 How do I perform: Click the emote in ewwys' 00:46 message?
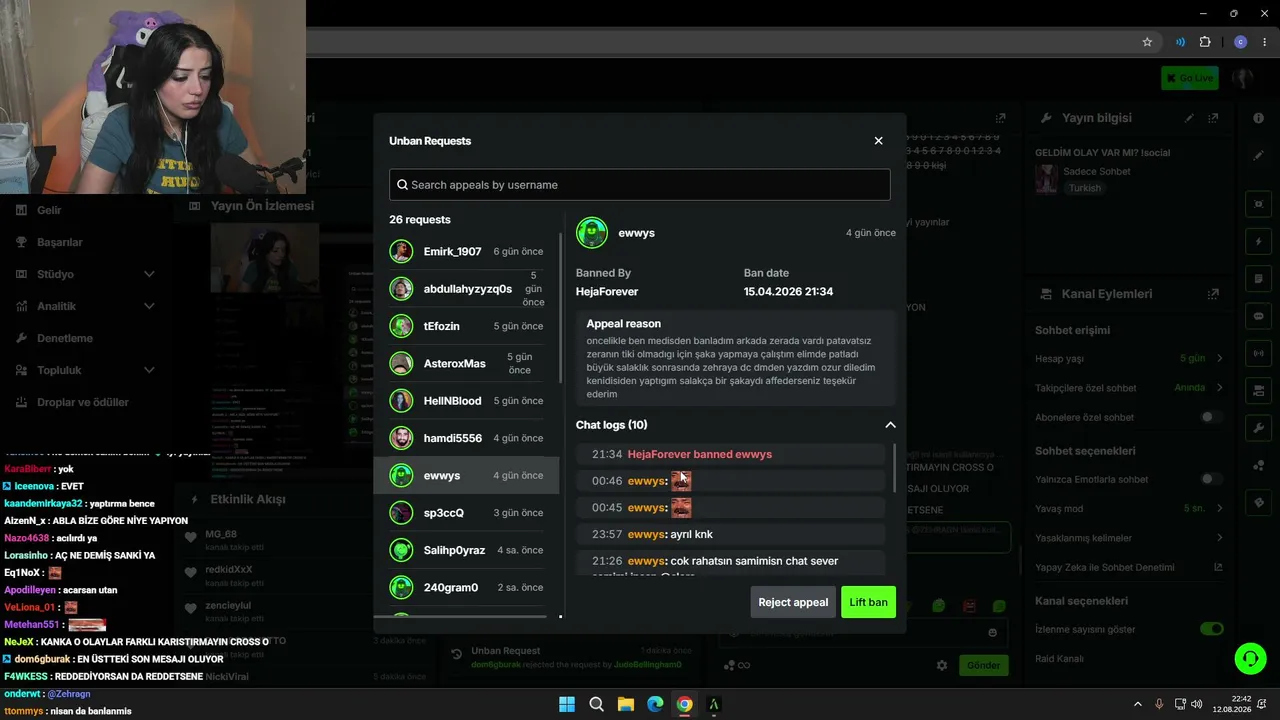681,481
